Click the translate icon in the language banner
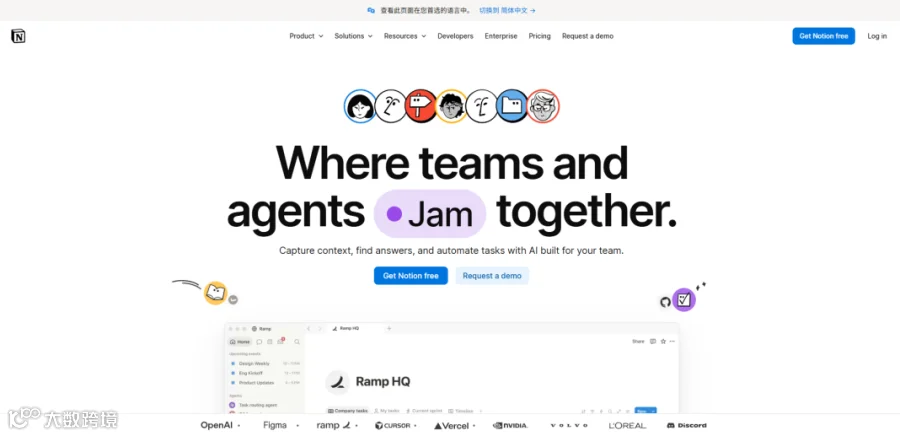The image size is (900, 436). click(371, 10)
